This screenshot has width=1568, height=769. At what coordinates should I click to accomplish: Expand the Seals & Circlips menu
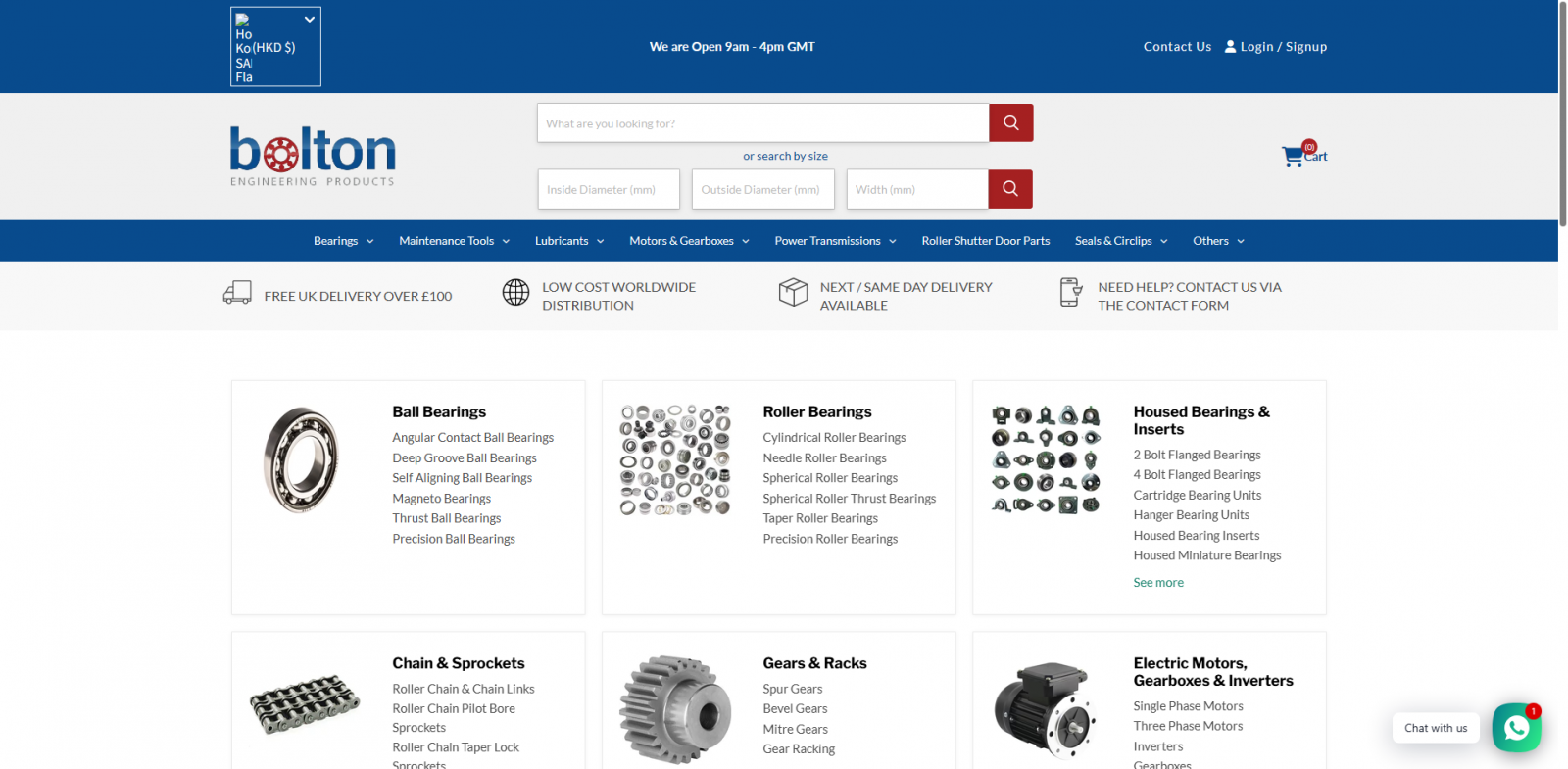pyautogui.click(x=1120, y=241)
